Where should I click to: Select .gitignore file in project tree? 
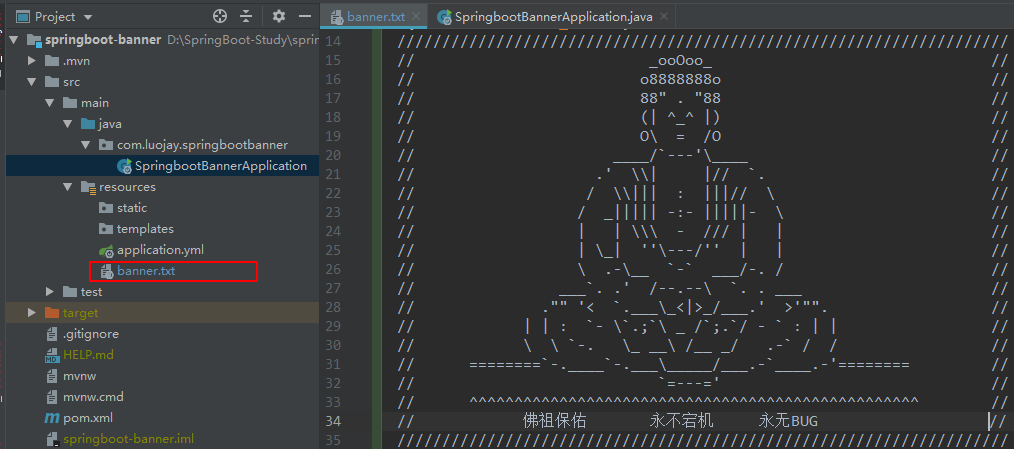pyautogui.click(x=90, y=334)
